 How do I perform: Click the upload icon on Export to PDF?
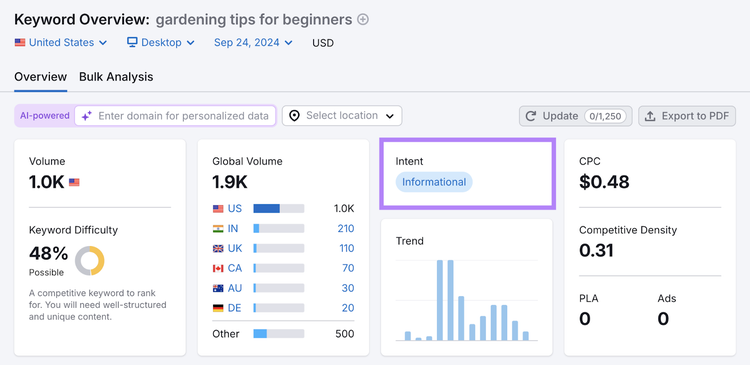click(650, 116)
